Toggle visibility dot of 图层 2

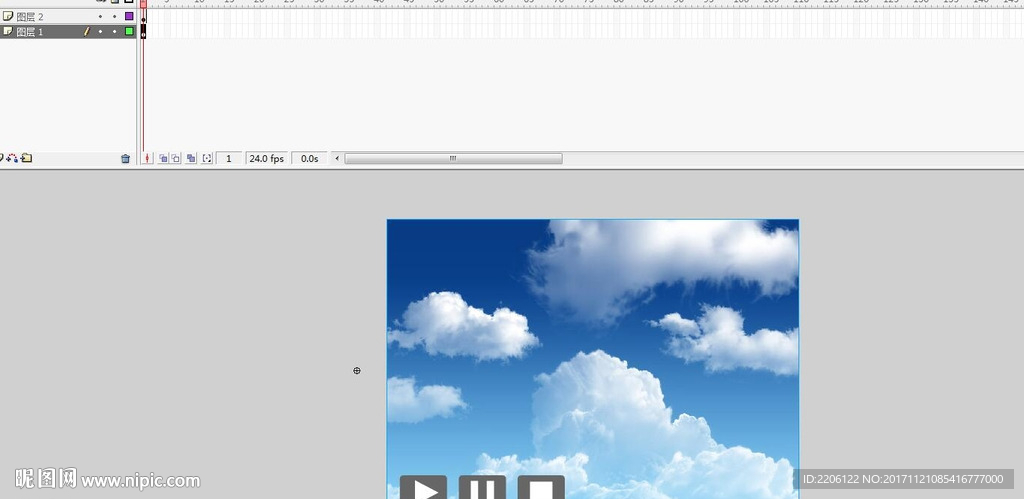(x=100, y=16)
